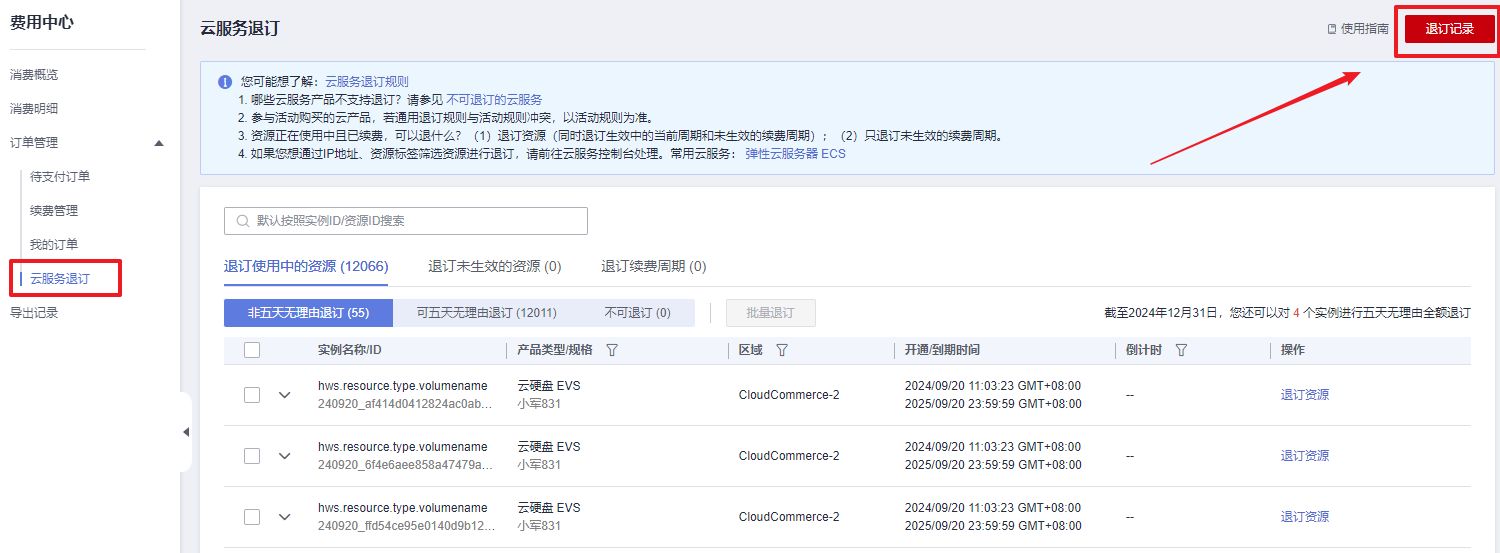Click the filter icon beside 产品类型/规格
The height and width of the screenshot is (553, 1500).
tap(612, 350)
